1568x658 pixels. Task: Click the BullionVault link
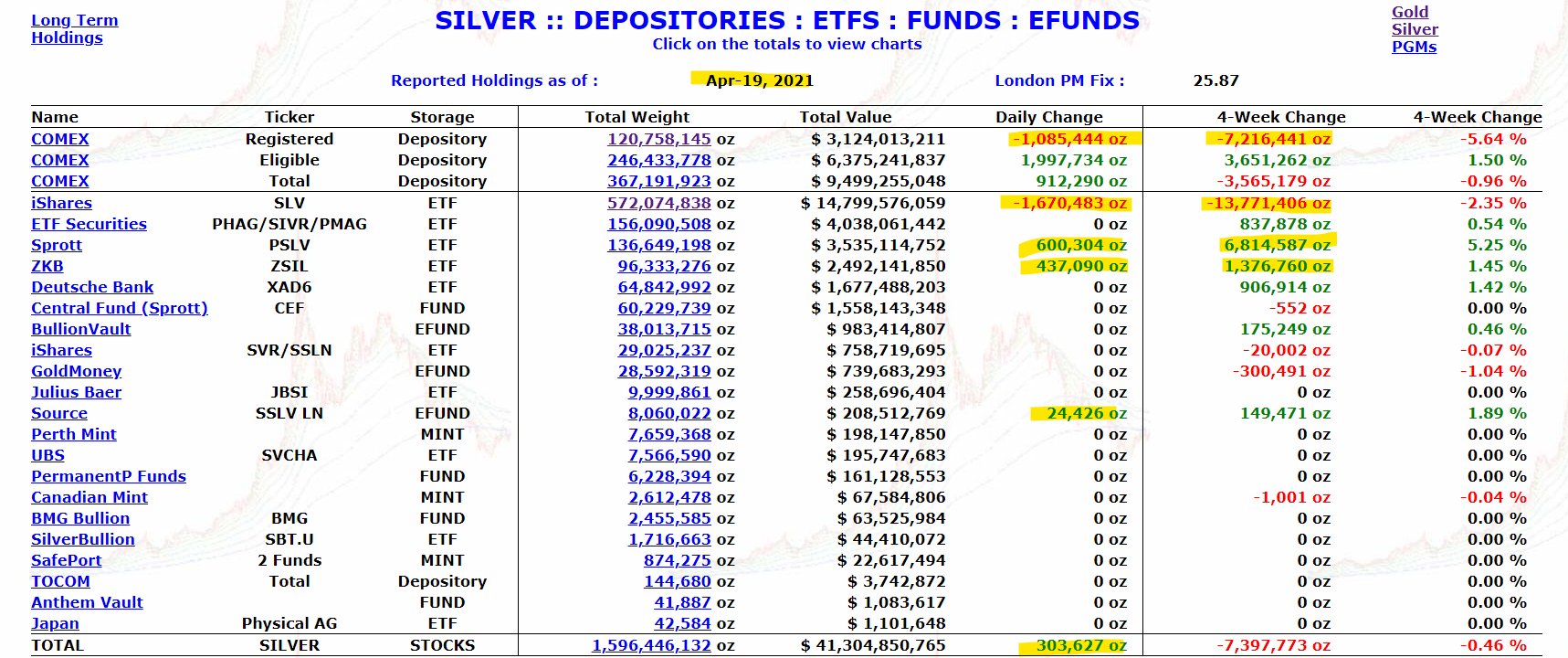pyautogui.click(x=81, y=329)
